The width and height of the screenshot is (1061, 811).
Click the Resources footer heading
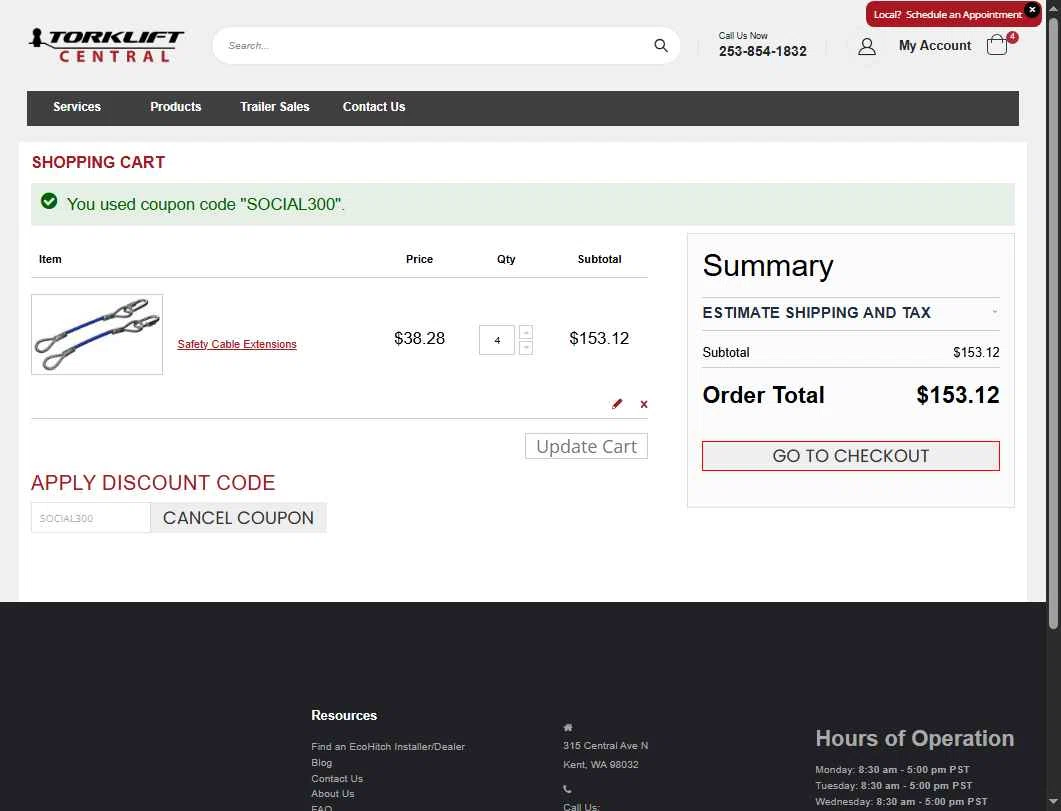point(344,716)
